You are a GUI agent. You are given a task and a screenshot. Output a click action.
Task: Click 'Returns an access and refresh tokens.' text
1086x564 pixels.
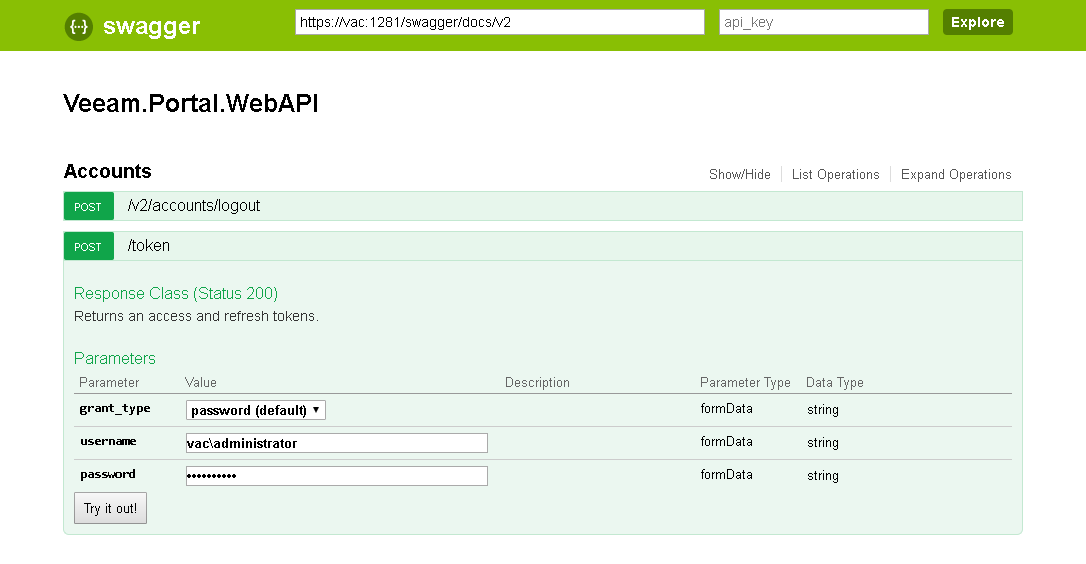coord(196,316)
